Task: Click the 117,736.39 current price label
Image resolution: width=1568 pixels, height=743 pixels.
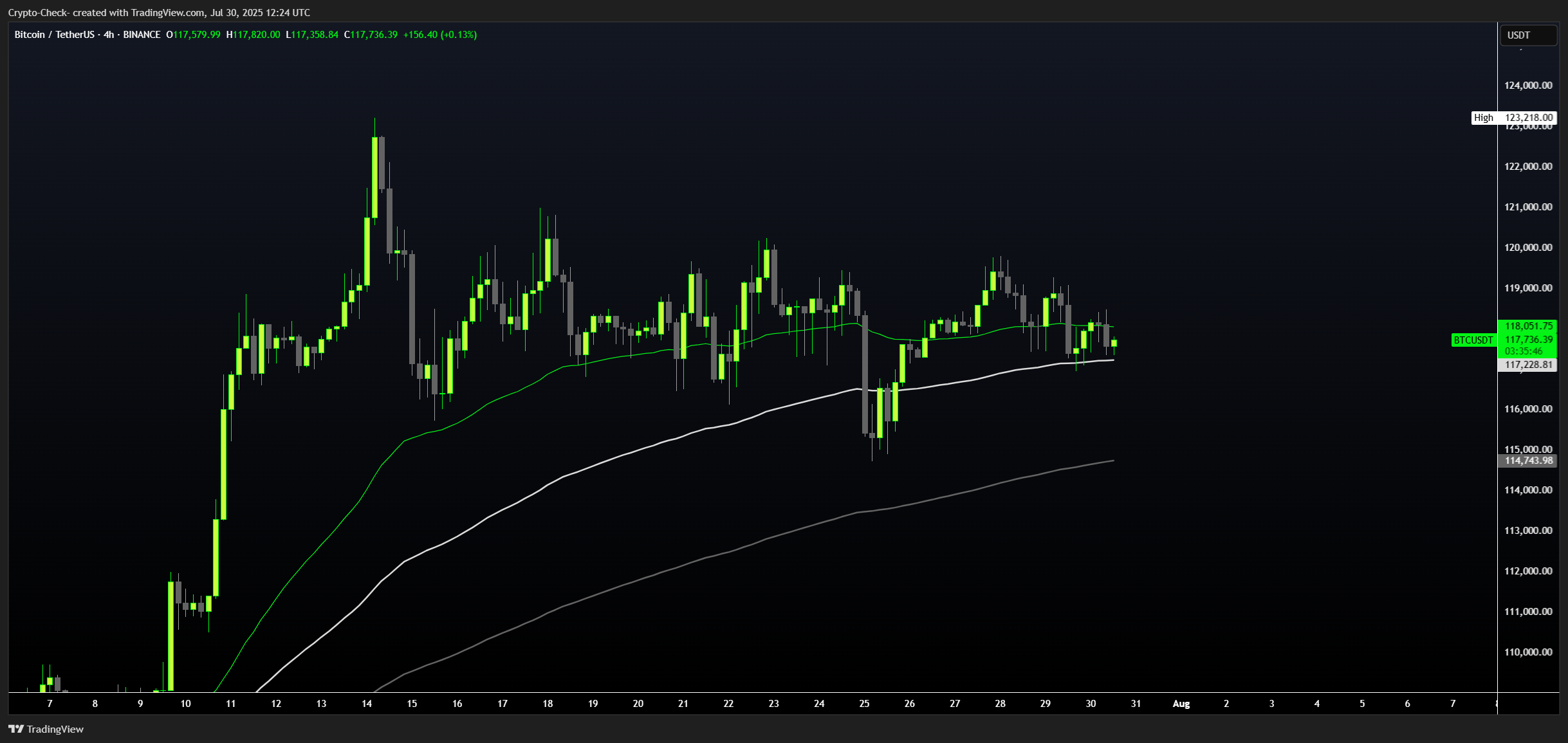Action: [x=1528, y=340]
